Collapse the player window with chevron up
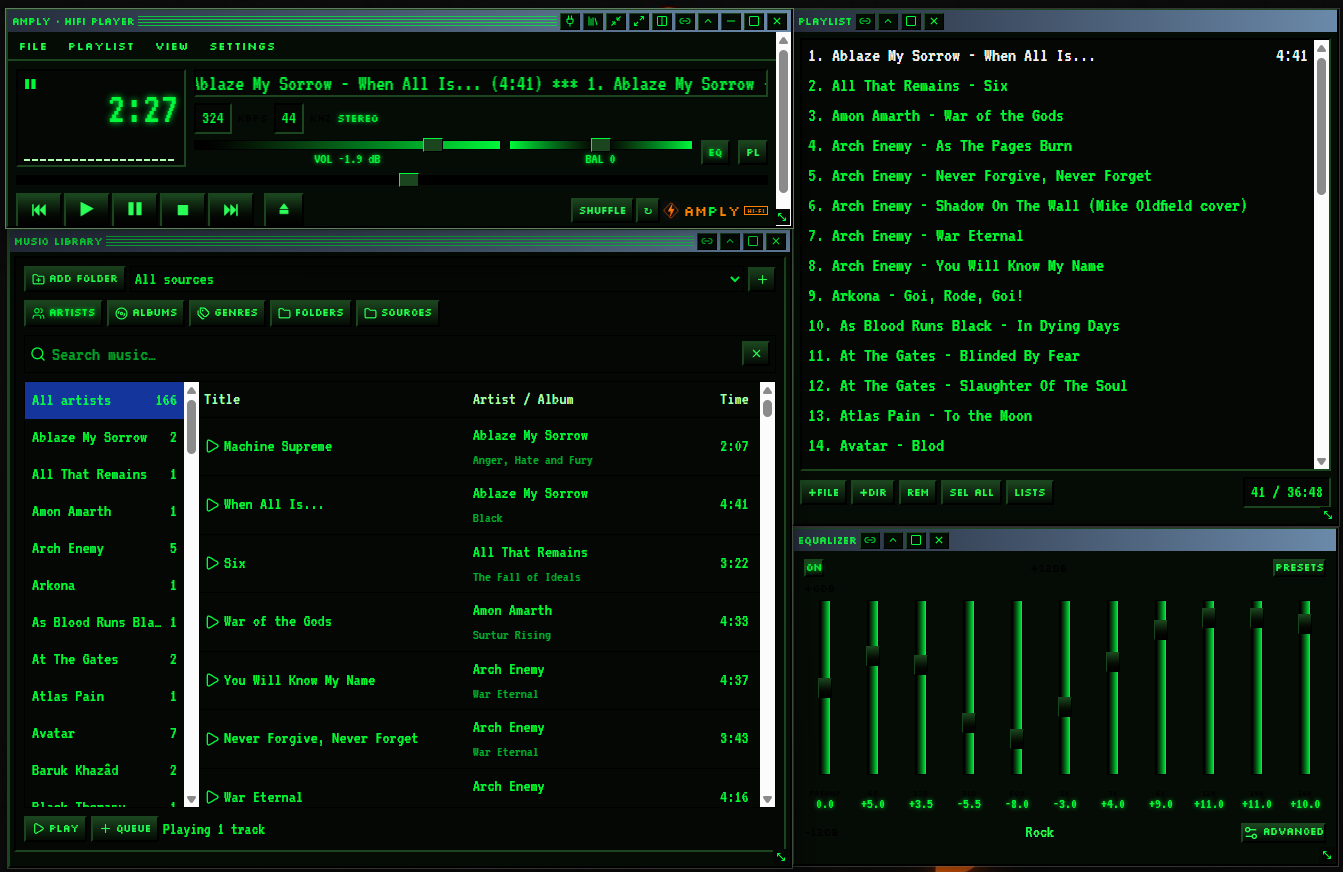Viewport: 1343px width, 872px height. coord(708,21)
